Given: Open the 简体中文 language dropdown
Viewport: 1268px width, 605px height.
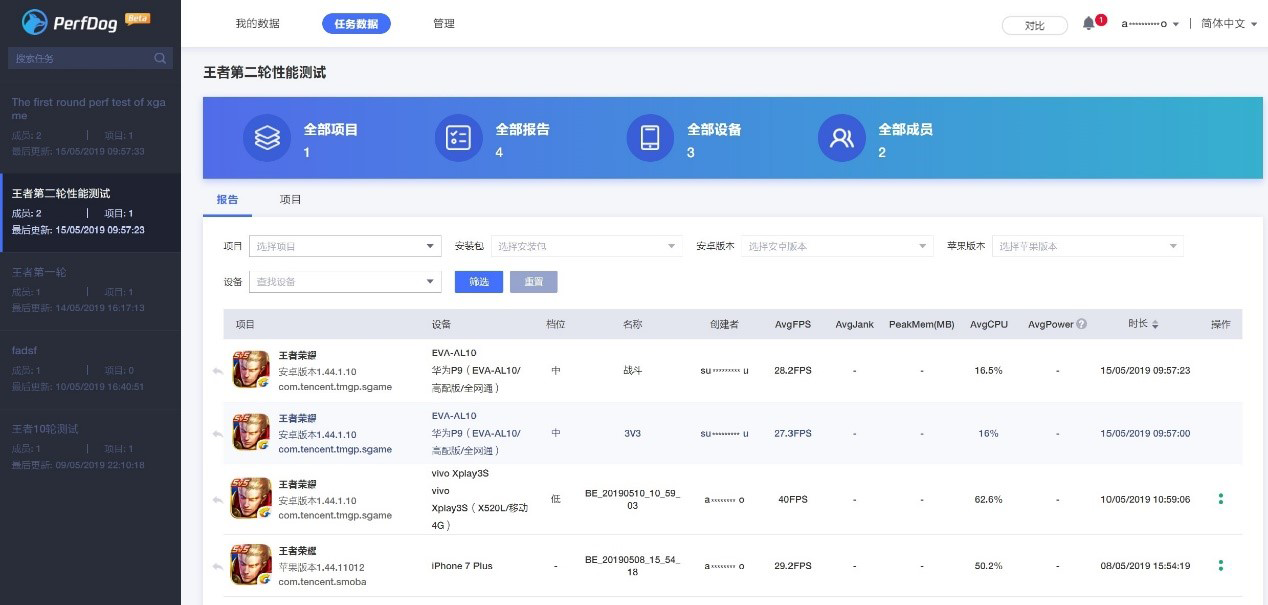Looking at the screenshot, I should 1227,23.
